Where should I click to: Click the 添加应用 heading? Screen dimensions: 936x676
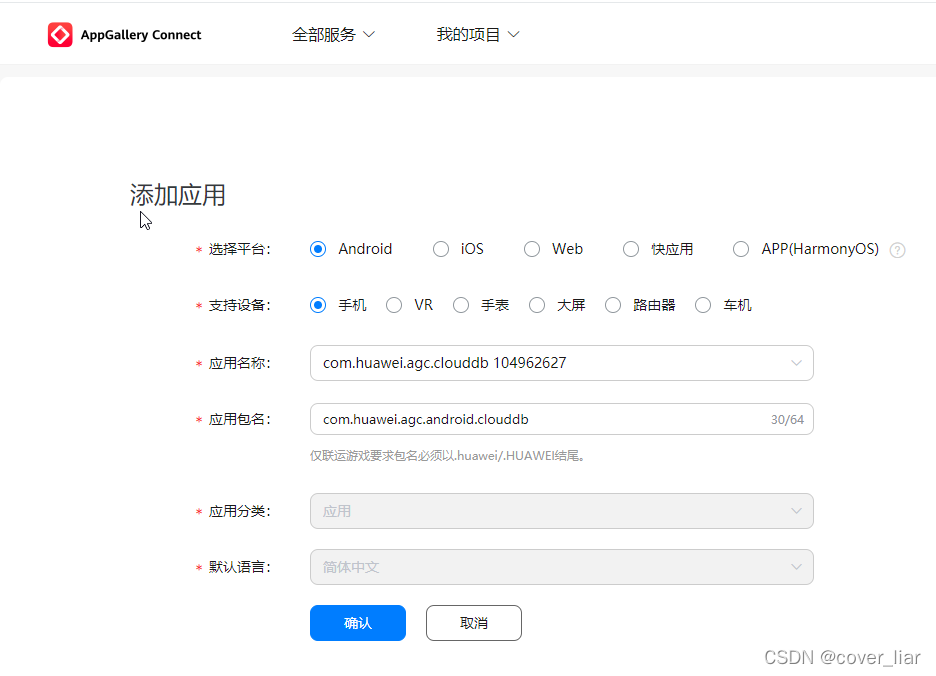pyautogui.click(x=178, y=195)
